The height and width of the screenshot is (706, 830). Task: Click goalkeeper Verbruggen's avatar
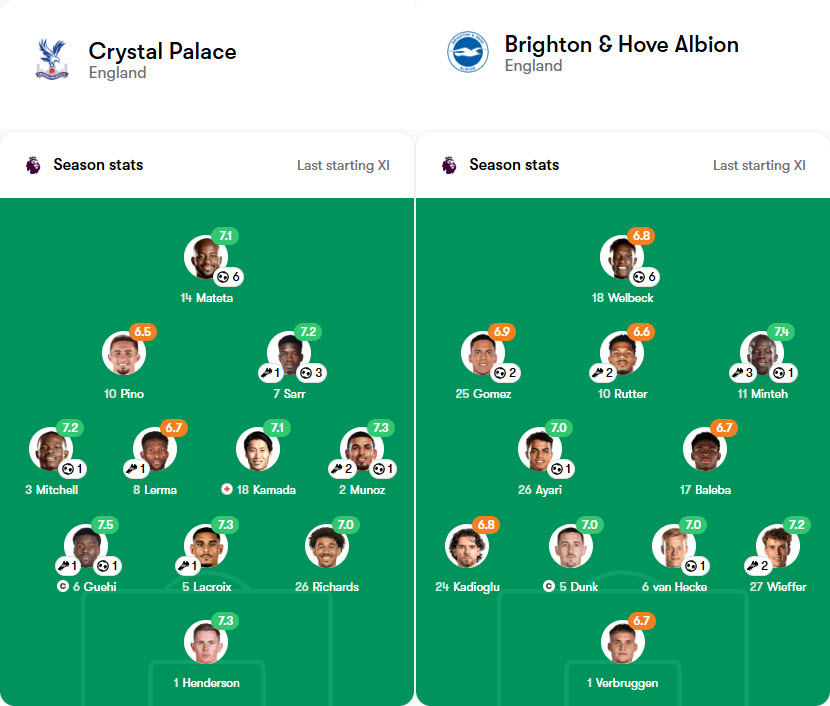click(x=622, y=644)
